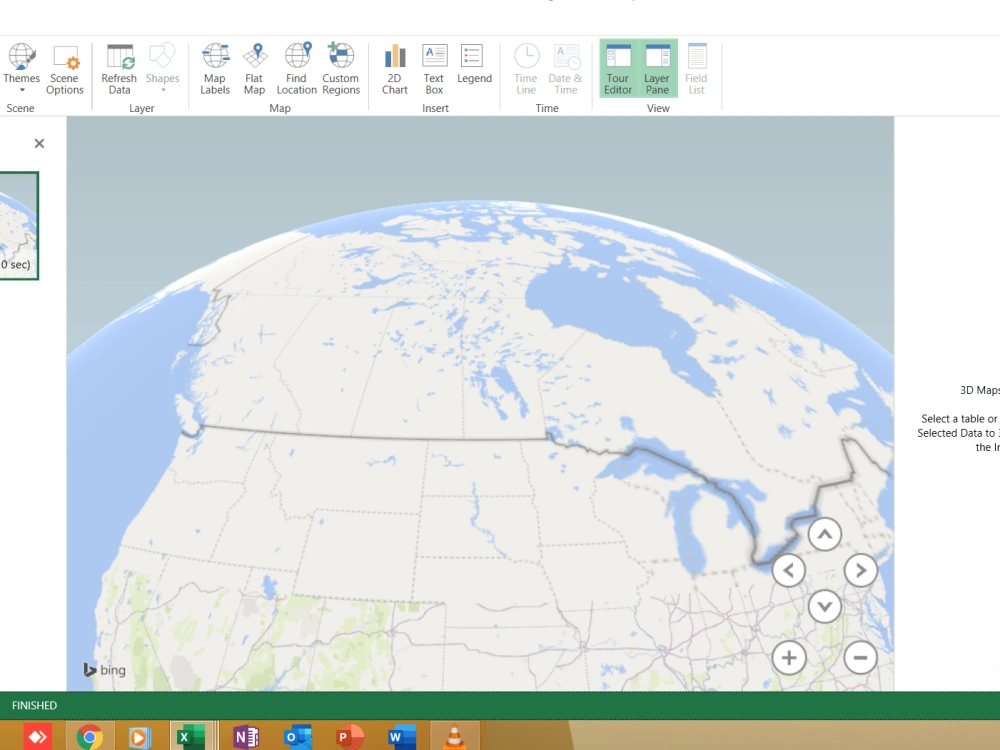The image size is (1000, 750).
Task: Open Custom Regions
Action: (x=341, y=69)
